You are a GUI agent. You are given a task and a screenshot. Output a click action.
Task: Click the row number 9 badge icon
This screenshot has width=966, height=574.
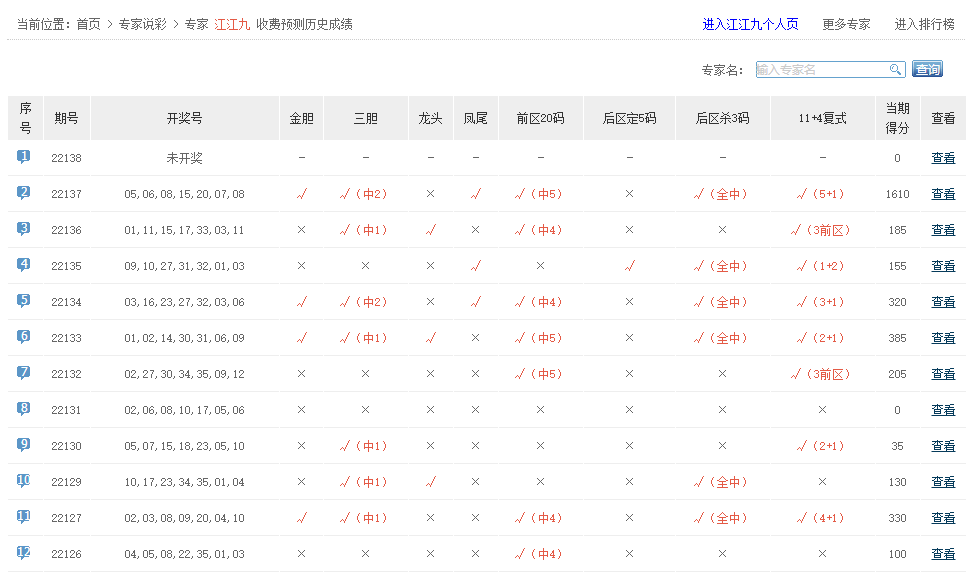point(24,445)
